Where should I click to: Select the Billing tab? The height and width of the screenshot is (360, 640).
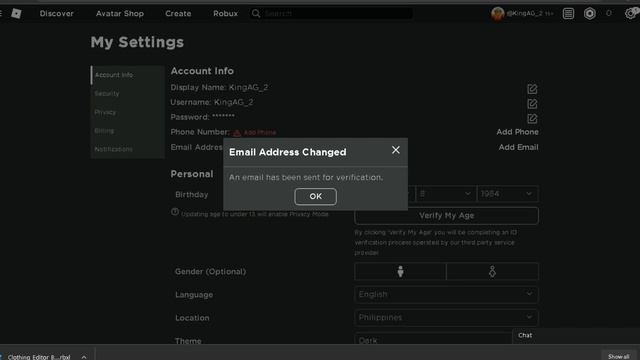point(128,131)
